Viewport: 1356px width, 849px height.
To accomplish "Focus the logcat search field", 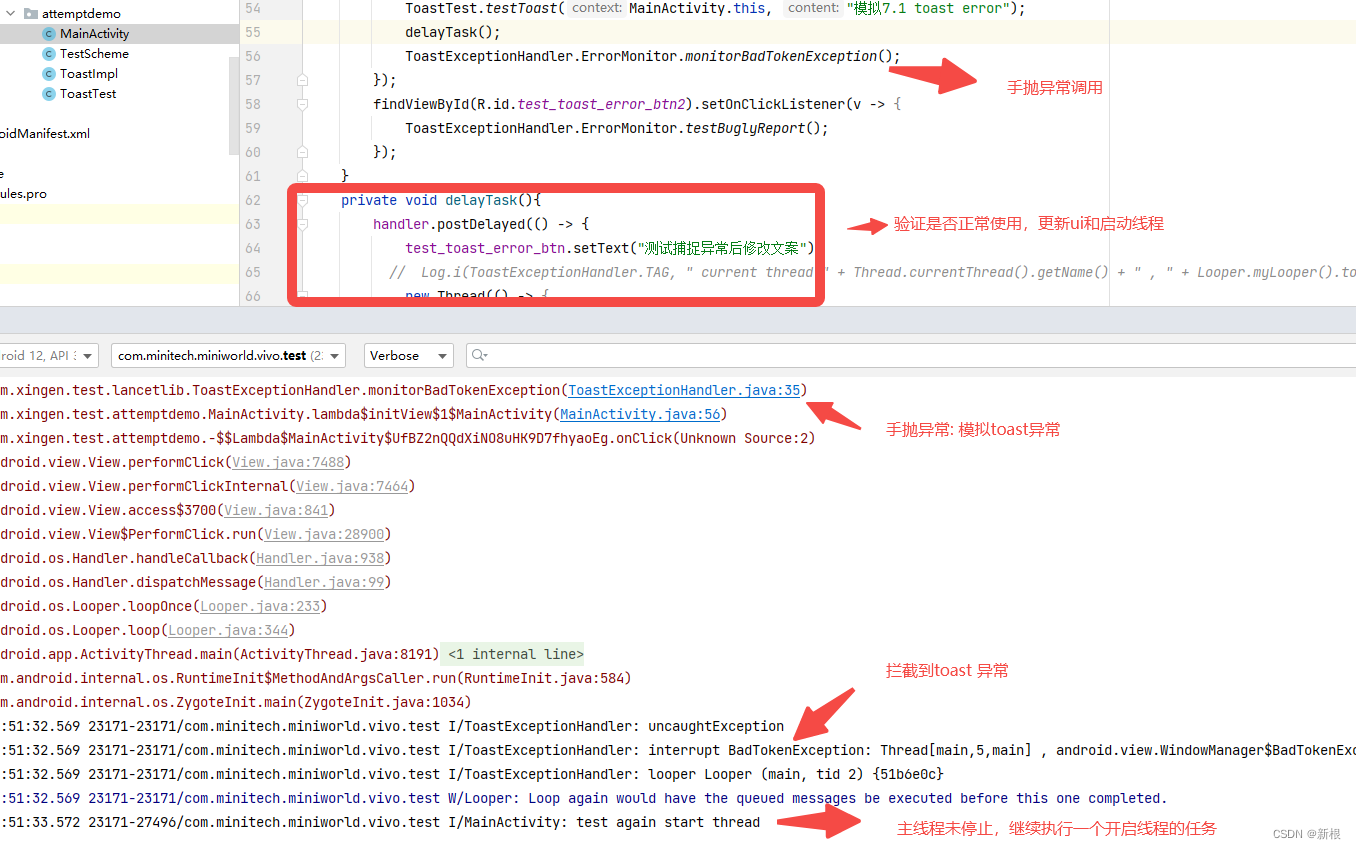I will coord(910,355).
